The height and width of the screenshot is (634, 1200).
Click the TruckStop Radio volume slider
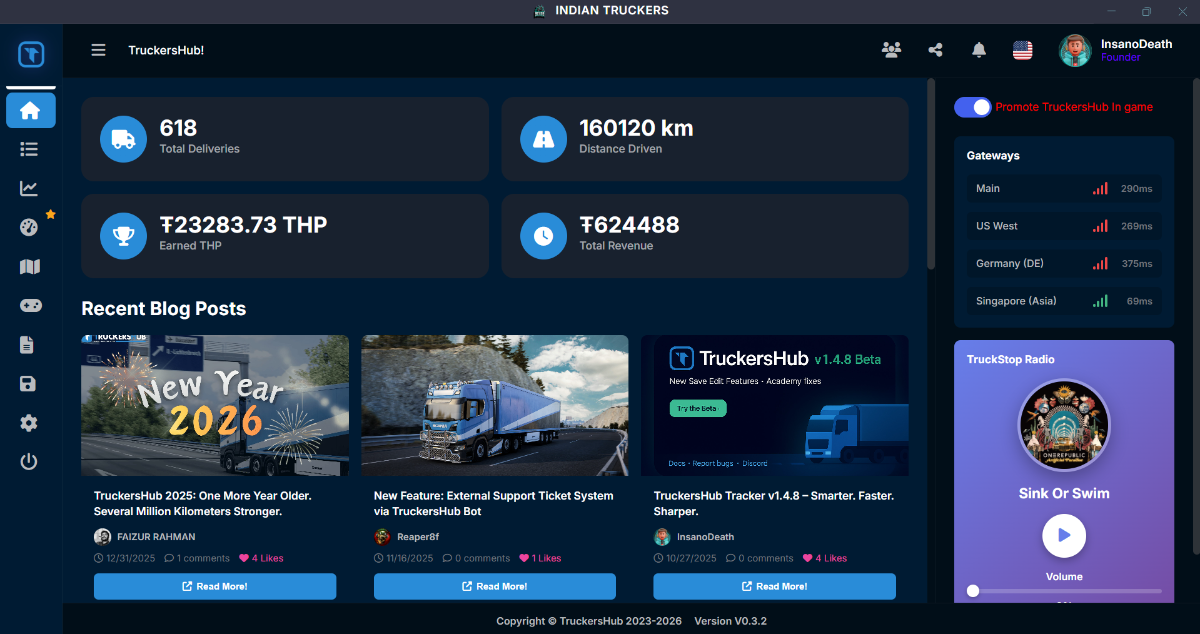pyautogui.click(x=1064, y=591)
